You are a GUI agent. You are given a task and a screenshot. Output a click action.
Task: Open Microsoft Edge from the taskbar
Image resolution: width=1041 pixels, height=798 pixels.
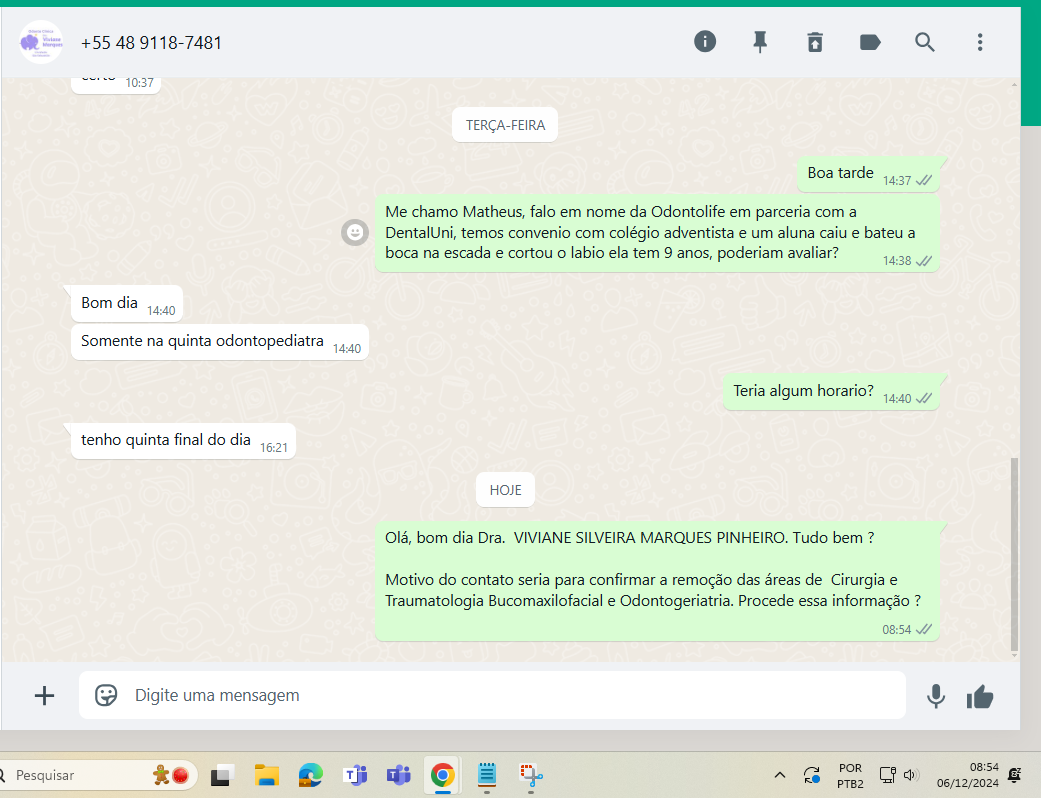click(310, 775)
